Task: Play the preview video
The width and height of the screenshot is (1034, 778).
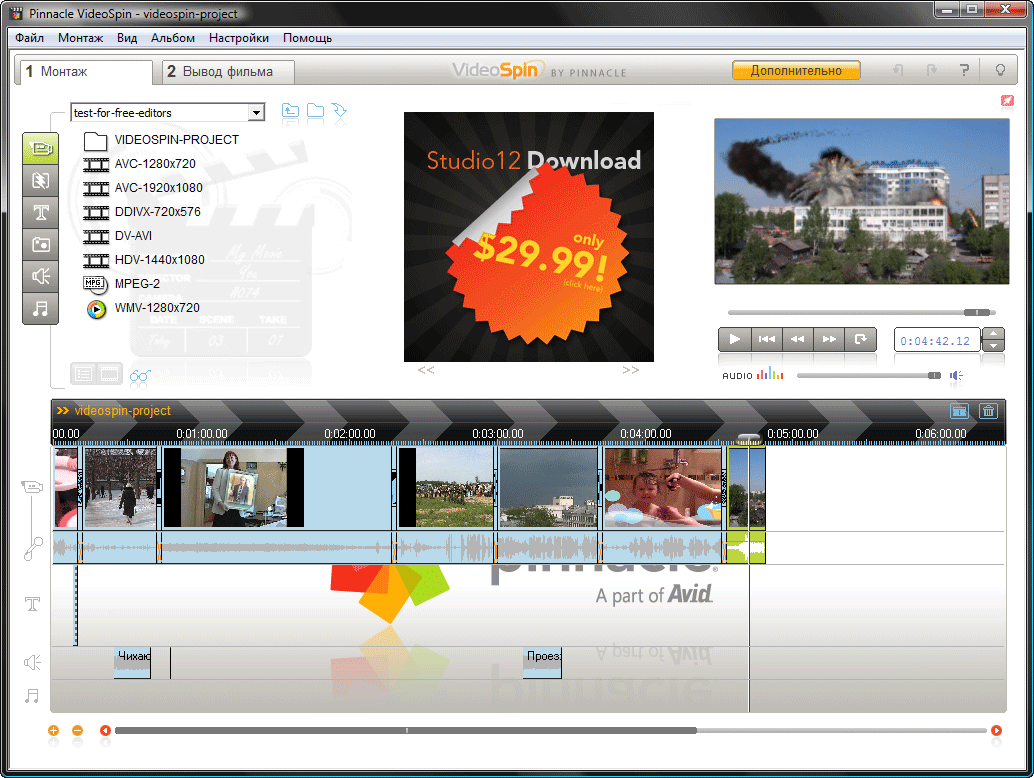Action: tap(734, 339)
